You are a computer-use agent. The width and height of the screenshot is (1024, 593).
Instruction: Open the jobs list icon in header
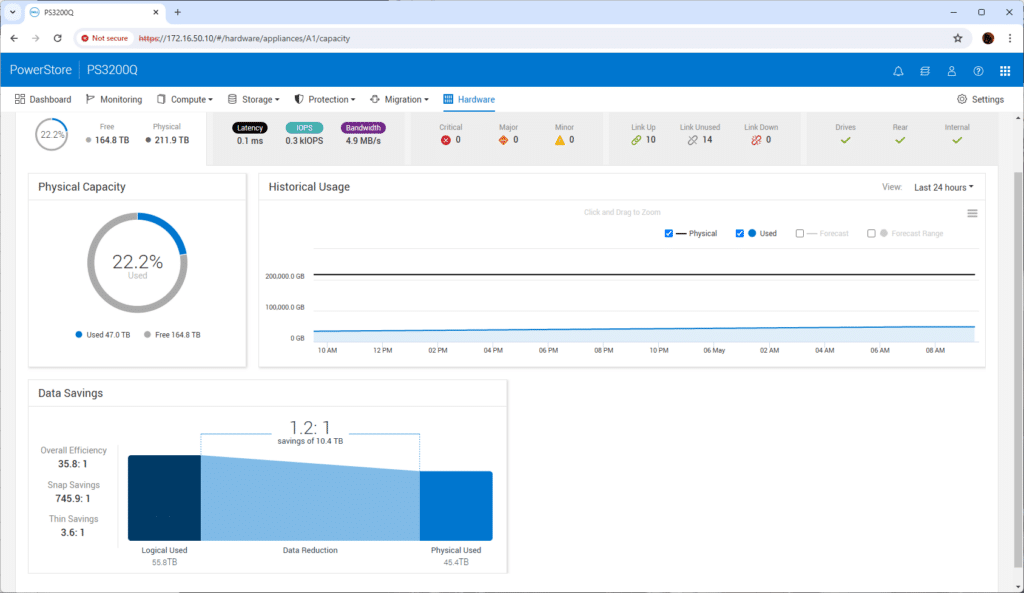925,71
